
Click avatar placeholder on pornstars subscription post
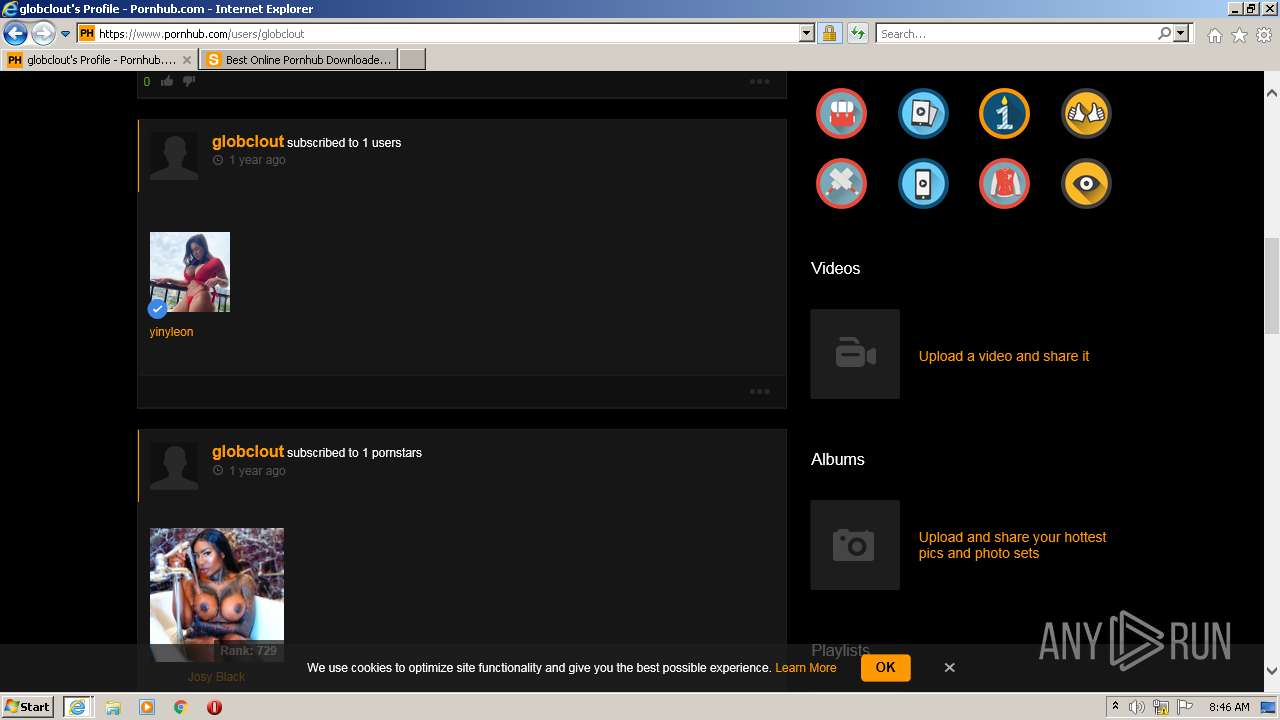click(x=174, y=466)
